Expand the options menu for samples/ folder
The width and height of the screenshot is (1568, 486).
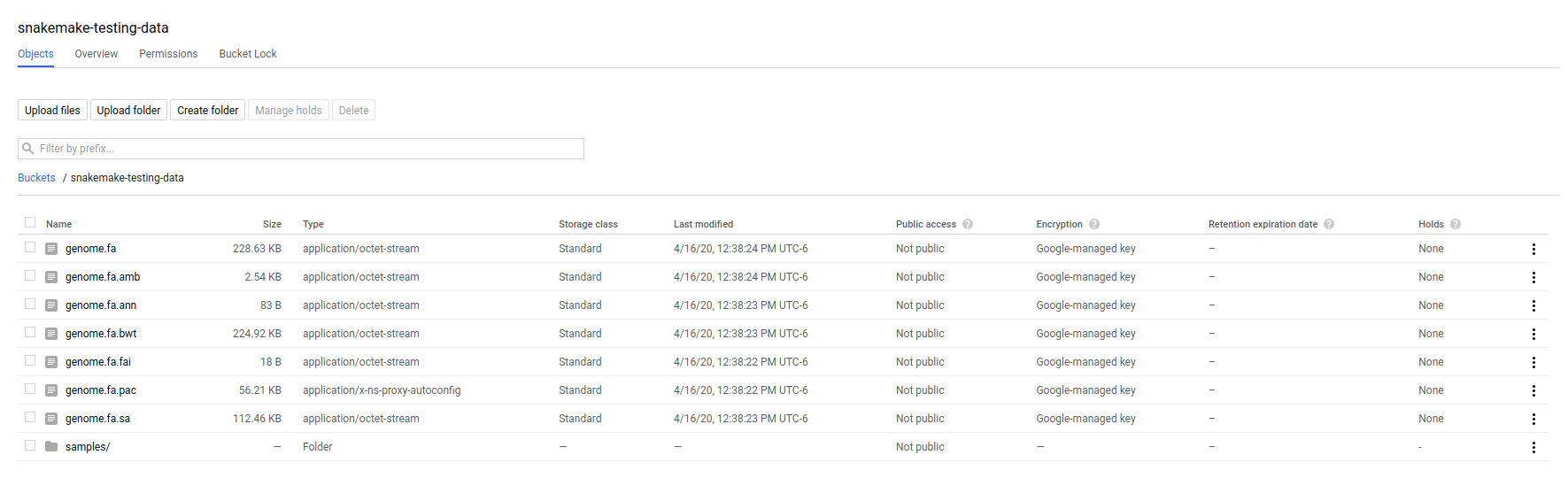[1533, 447]
